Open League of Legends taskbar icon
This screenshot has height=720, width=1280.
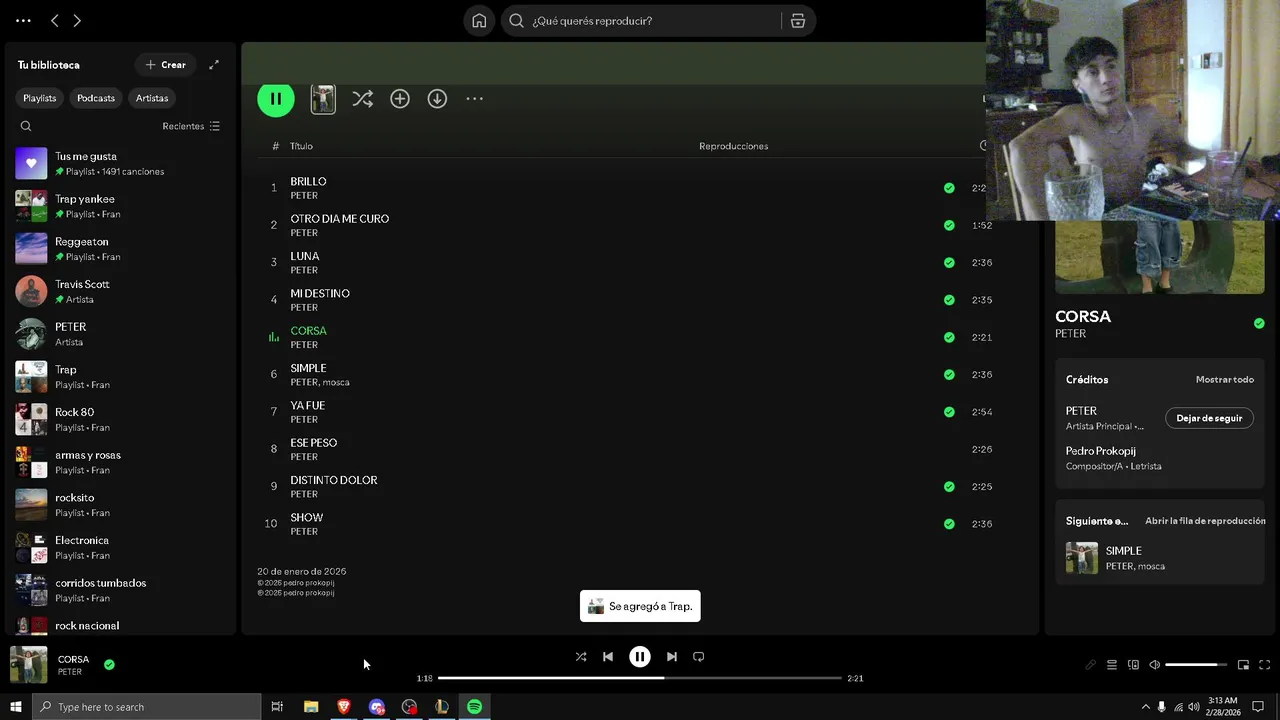coord(442,707)
